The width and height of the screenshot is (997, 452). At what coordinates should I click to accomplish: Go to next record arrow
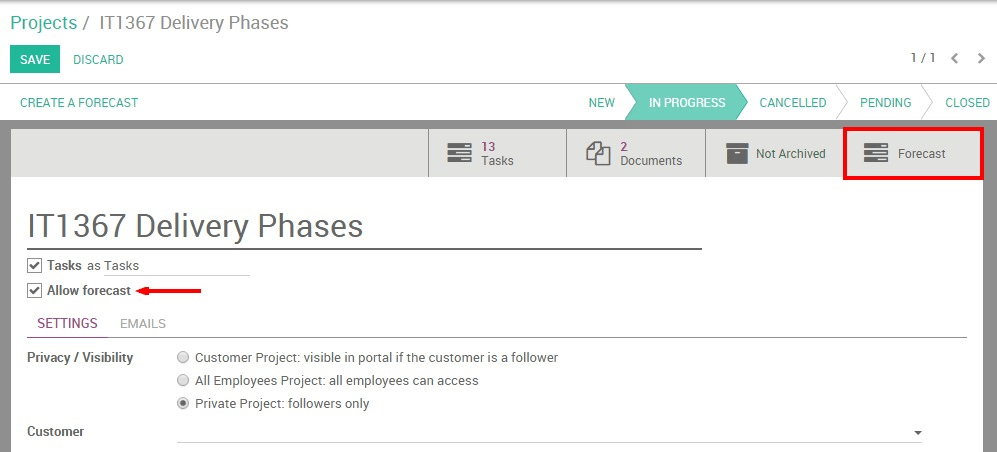point(981,59)
